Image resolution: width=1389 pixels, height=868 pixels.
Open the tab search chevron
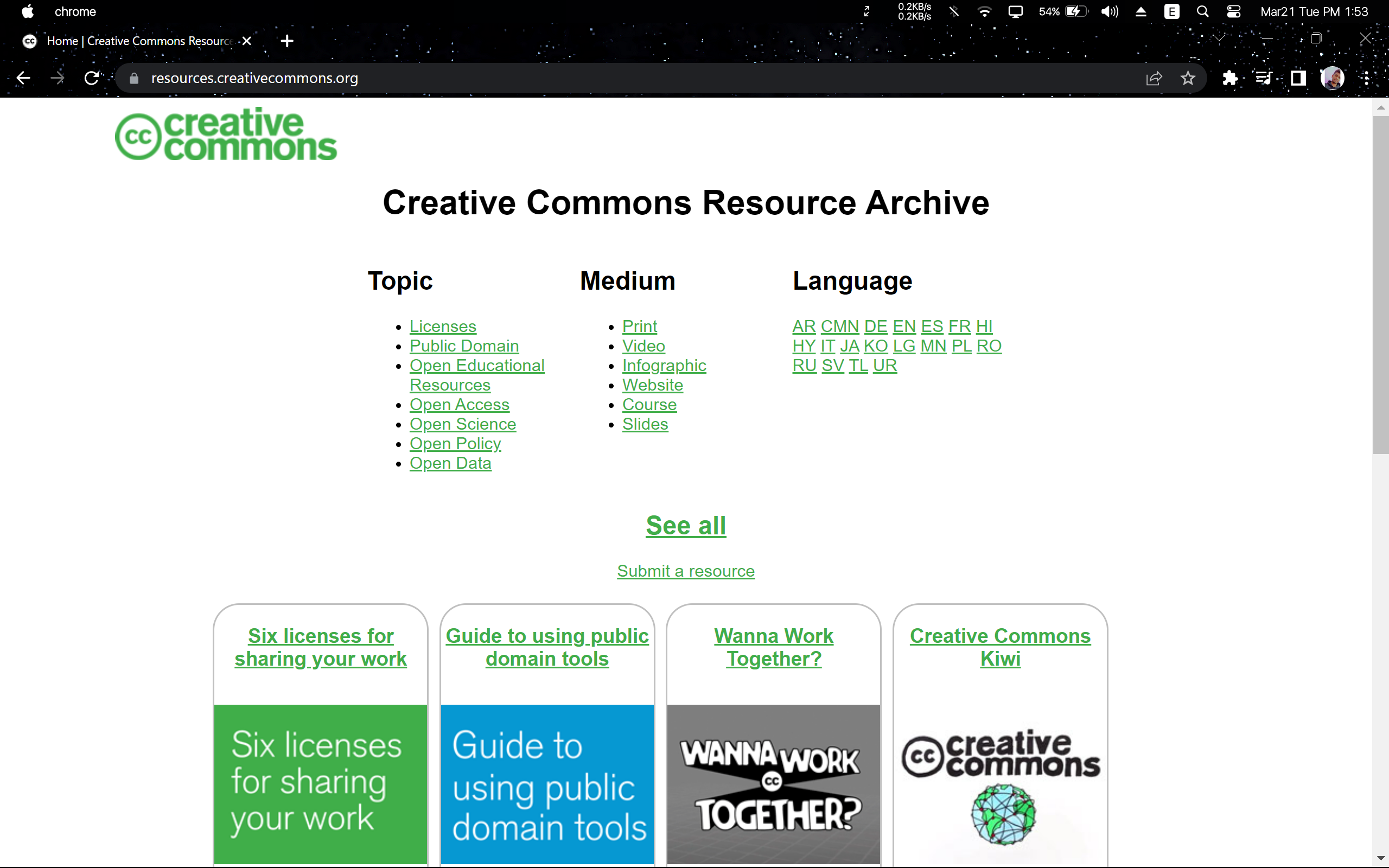[x=1218, y=38]
